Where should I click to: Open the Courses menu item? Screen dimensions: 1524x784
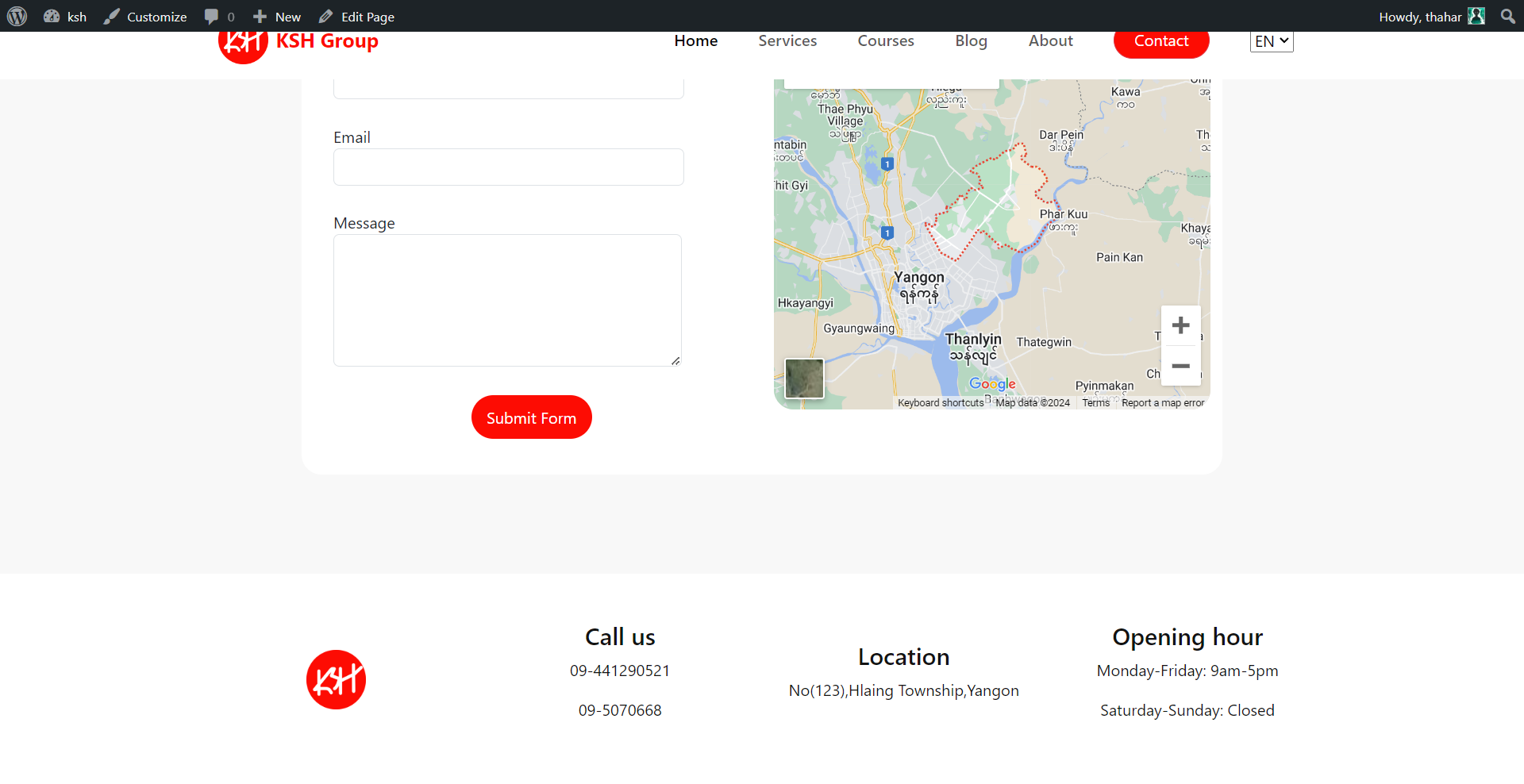[x=885, y=41]
